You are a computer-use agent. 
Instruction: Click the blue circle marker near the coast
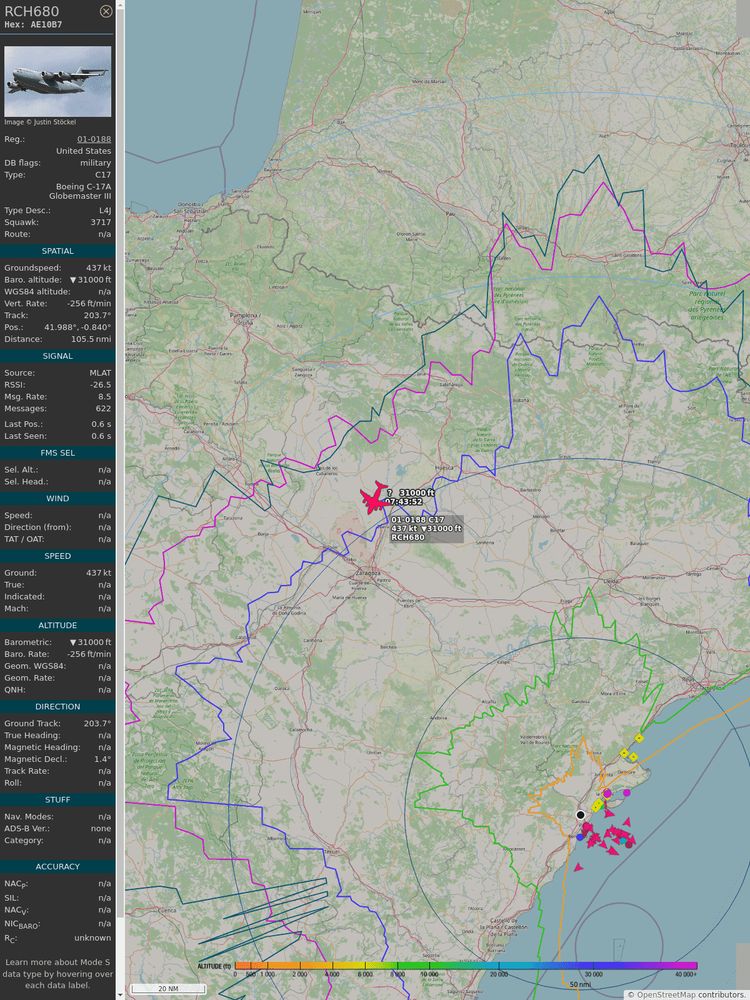(x=580, y=837)
